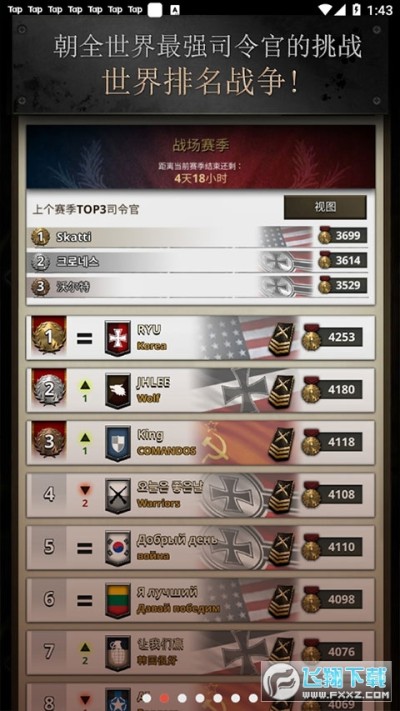Open Skatti's previous-season top entry
The width and height of the screenshot is (400, 711).
tap(200, 236)
